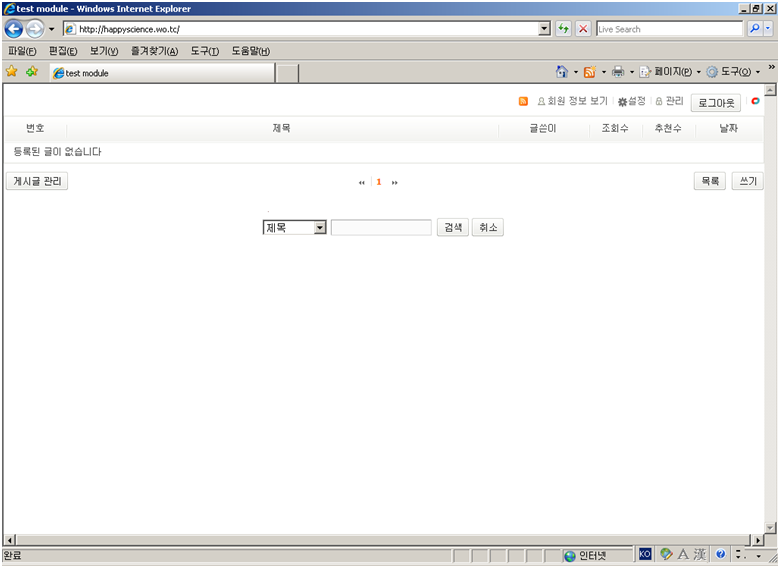Screen dimensions: 780x568
Task: Select page number 1
Action: coord(379,182)
